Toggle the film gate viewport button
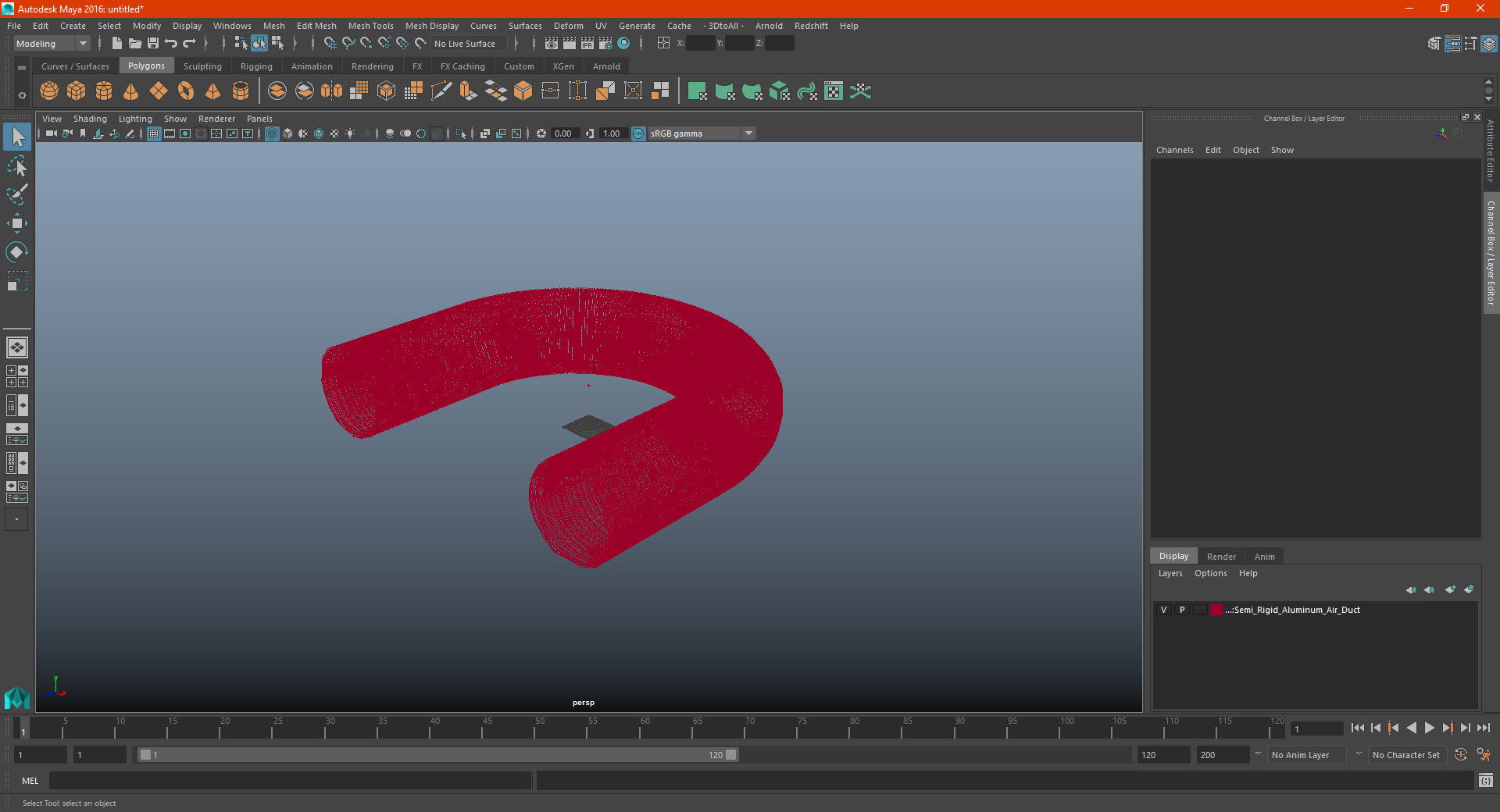Viewport: 1500px width, 812px height. click(x=170, y=134)
